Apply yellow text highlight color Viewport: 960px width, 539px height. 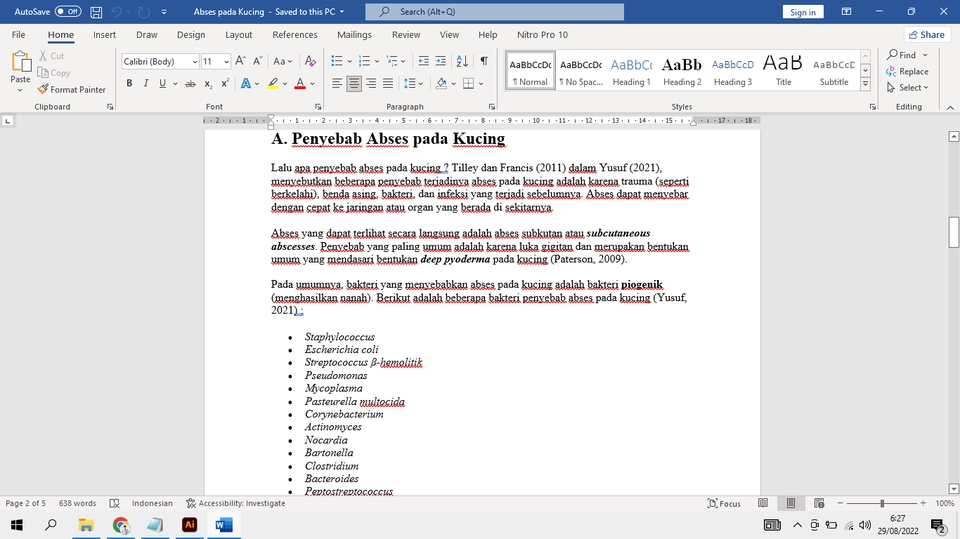[x=273, y=83]
